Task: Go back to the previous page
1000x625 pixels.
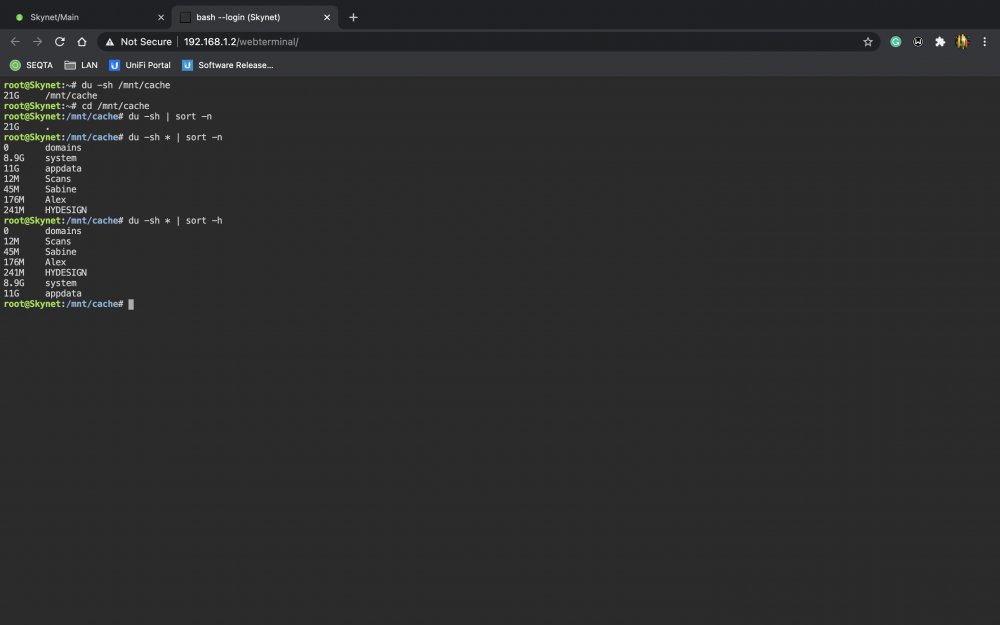Action: [x=15, y=41]
